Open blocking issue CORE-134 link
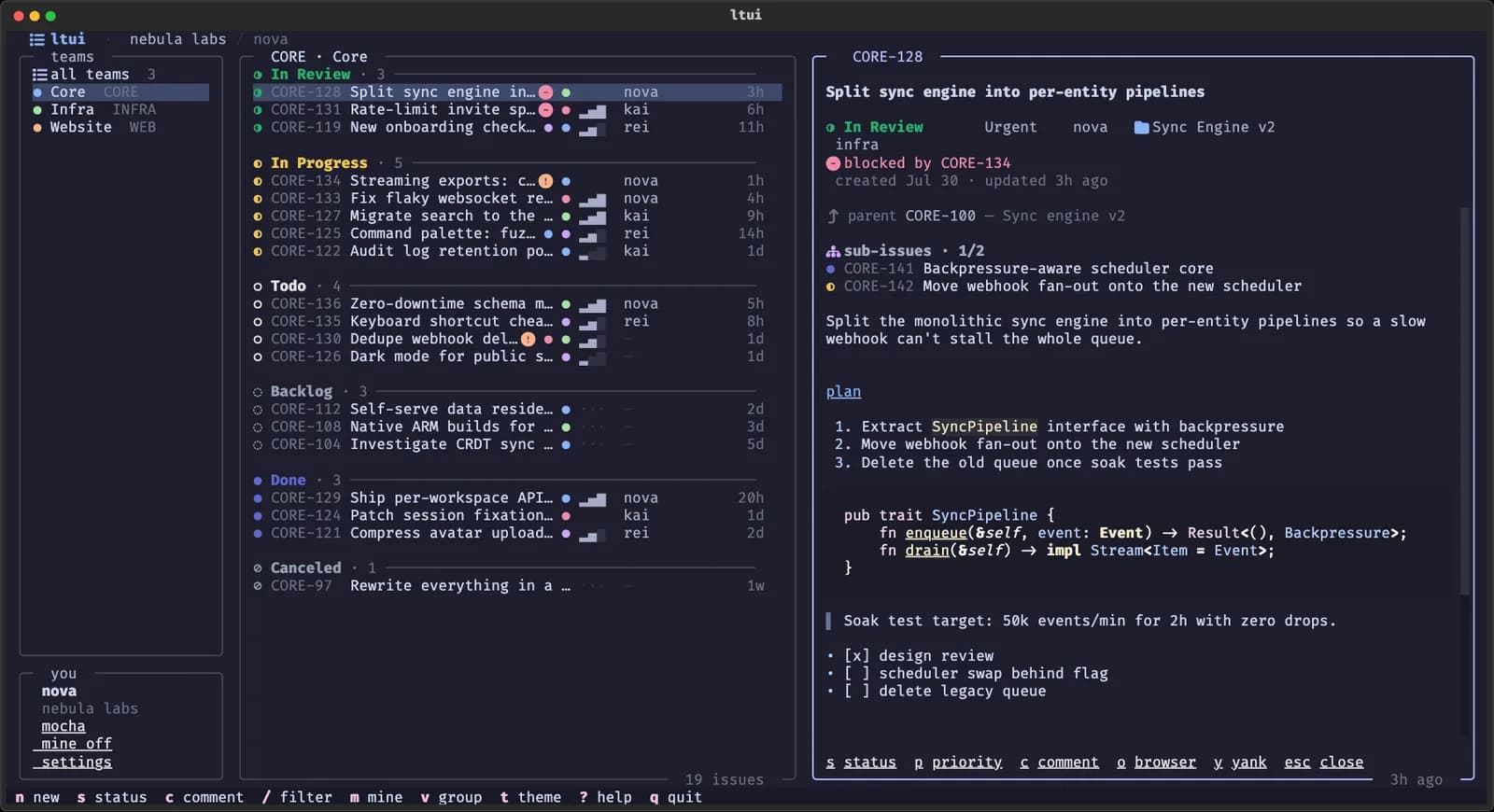Viewport: 1494px width, 812px height. point(976,163)
